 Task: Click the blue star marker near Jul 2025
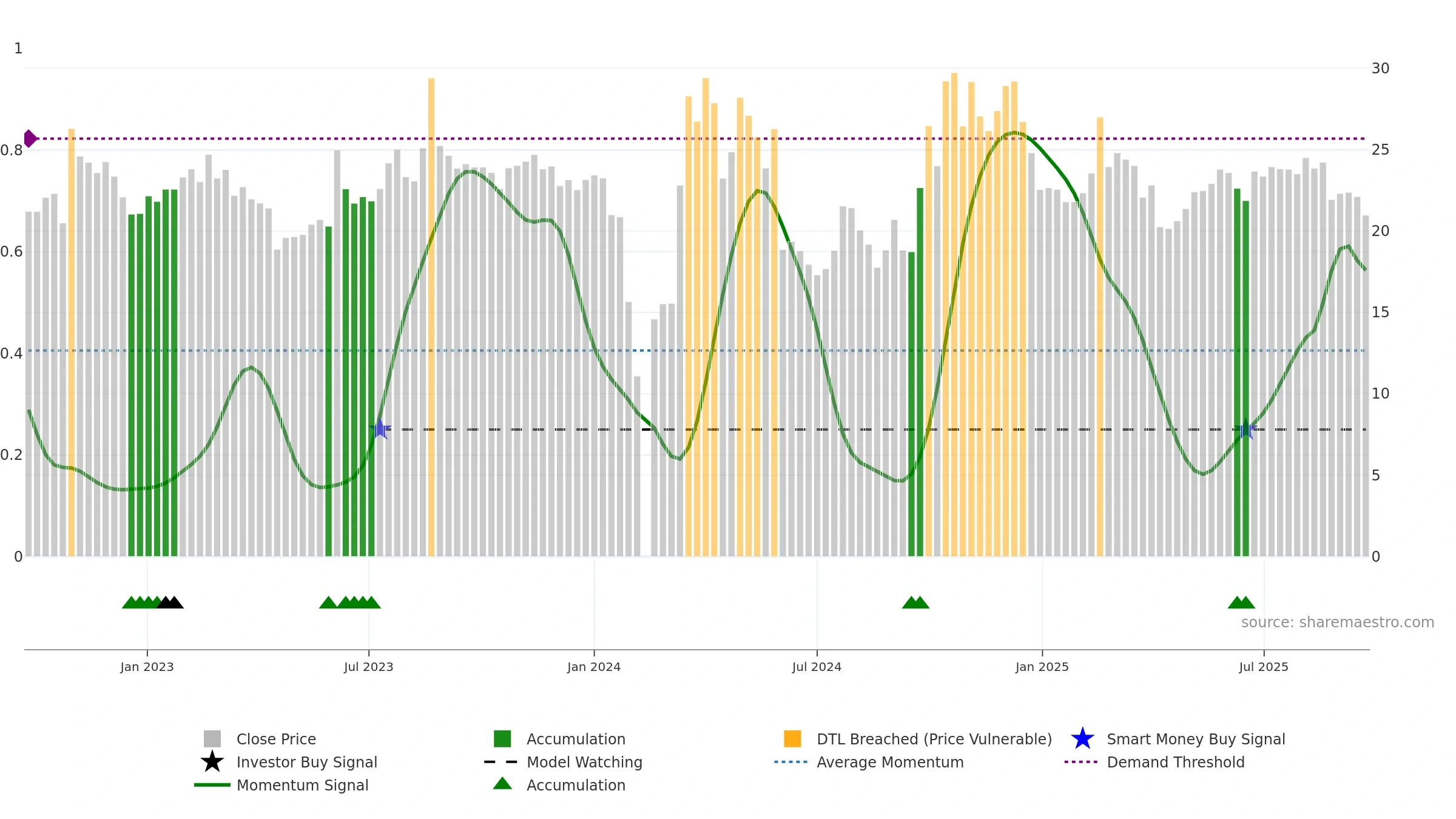coord(1245,429)
